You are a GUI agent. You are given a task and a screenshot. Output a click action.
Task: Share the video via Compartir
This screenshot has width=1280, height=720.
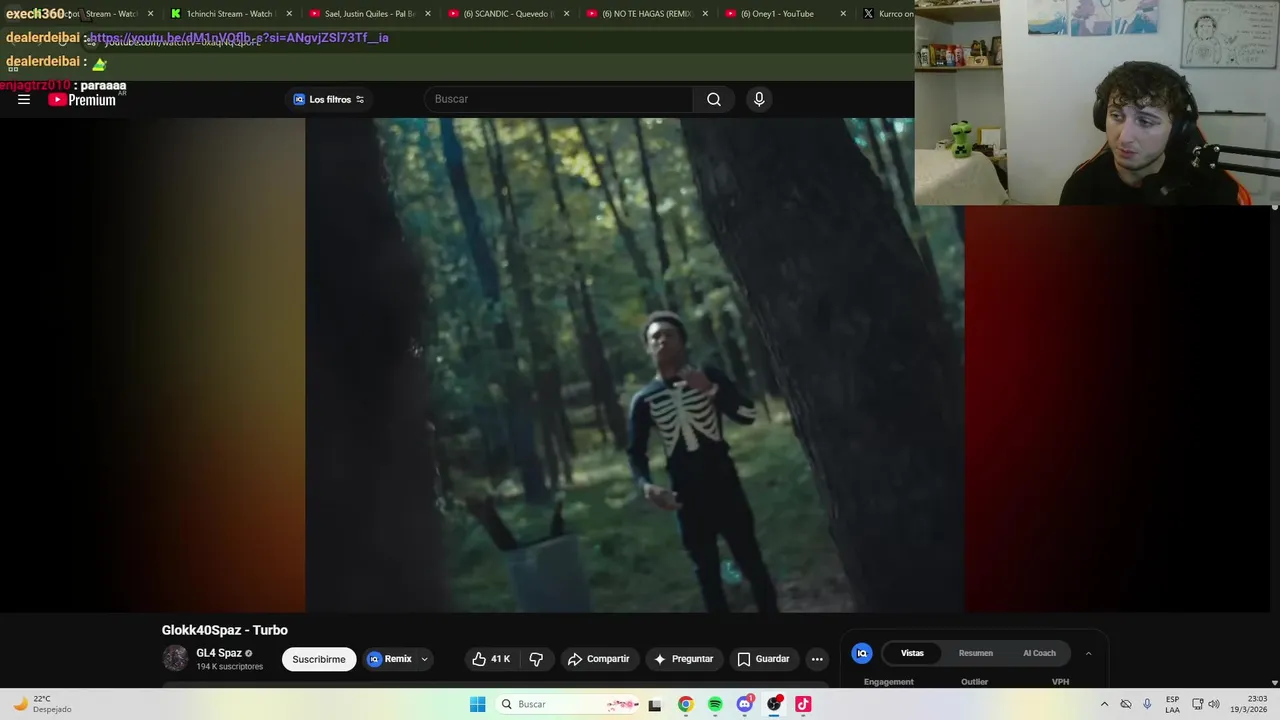598,659
